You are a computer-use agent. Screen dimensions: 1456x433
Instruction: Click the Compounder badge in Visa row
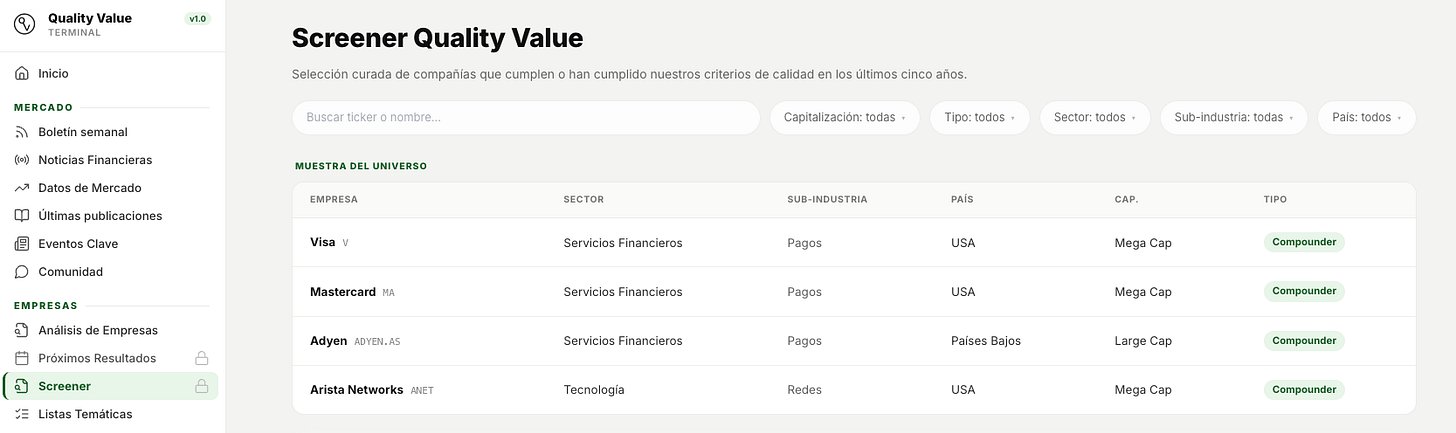pyautogui.click(x=1304, y=242)
